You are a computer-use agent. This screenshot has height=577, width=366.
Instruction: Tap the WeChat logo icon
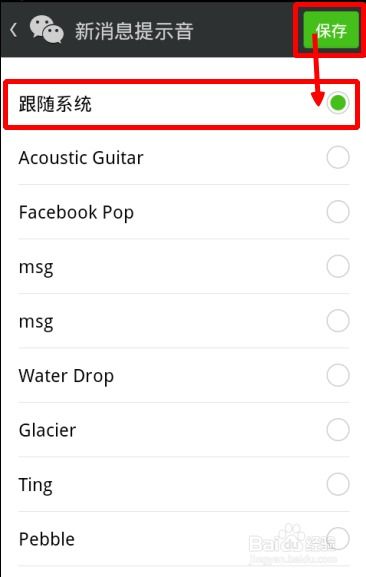pos(46,30)
